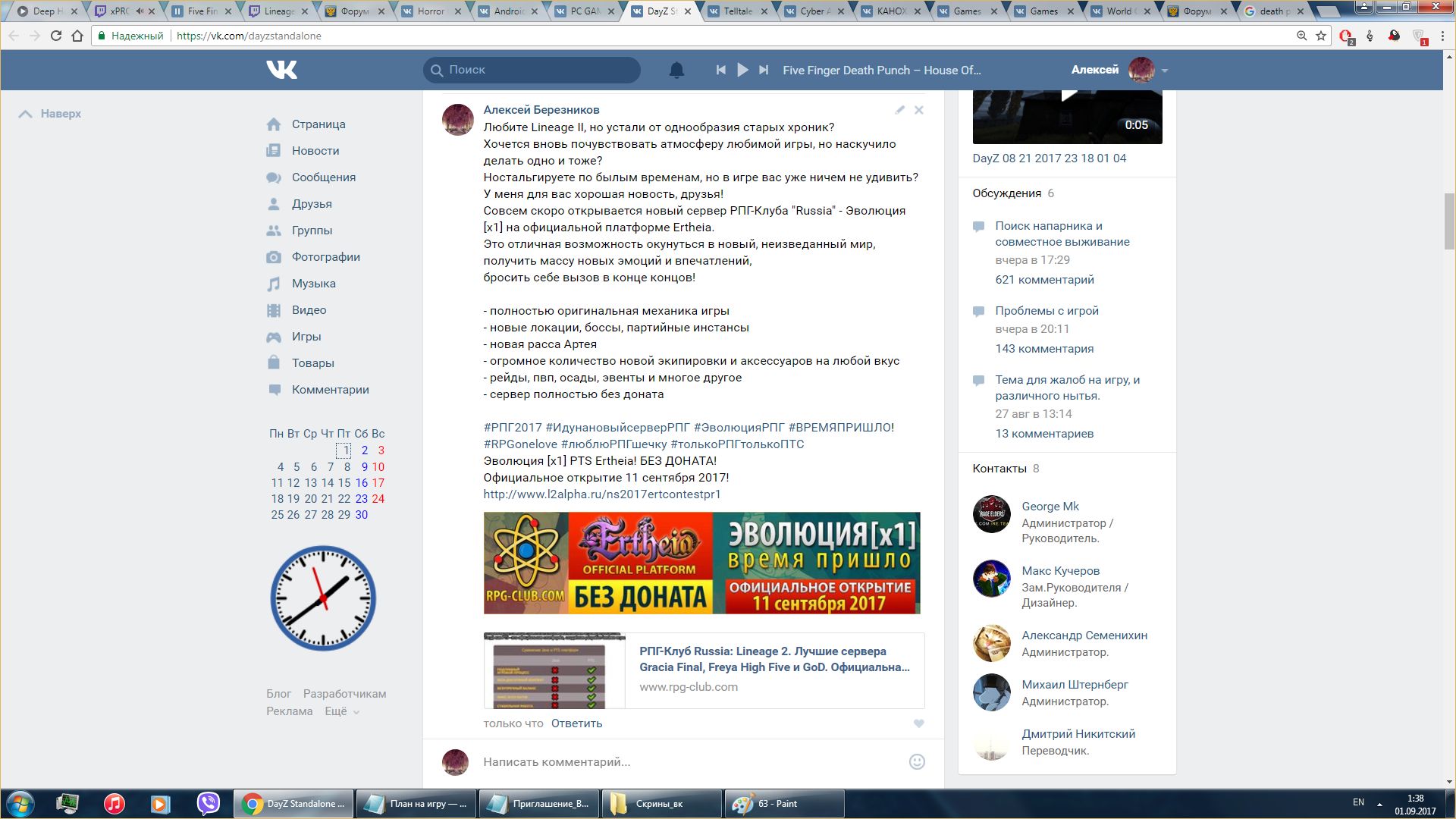Open the notifications bell
Viewport: 1456px width, 819px height.
(x=676, y=70)
